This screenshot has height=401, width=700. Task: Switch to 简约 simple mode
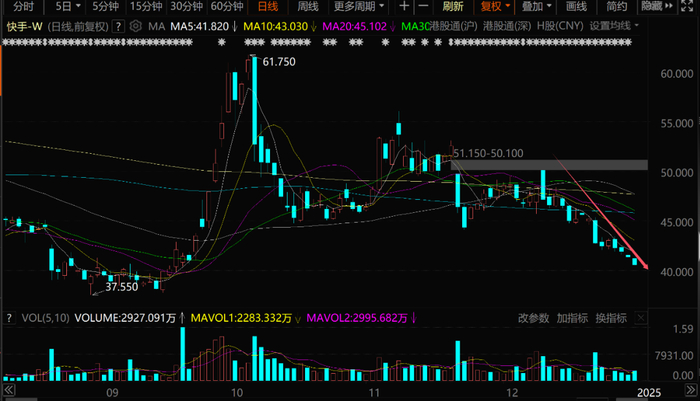coord(617,6)
